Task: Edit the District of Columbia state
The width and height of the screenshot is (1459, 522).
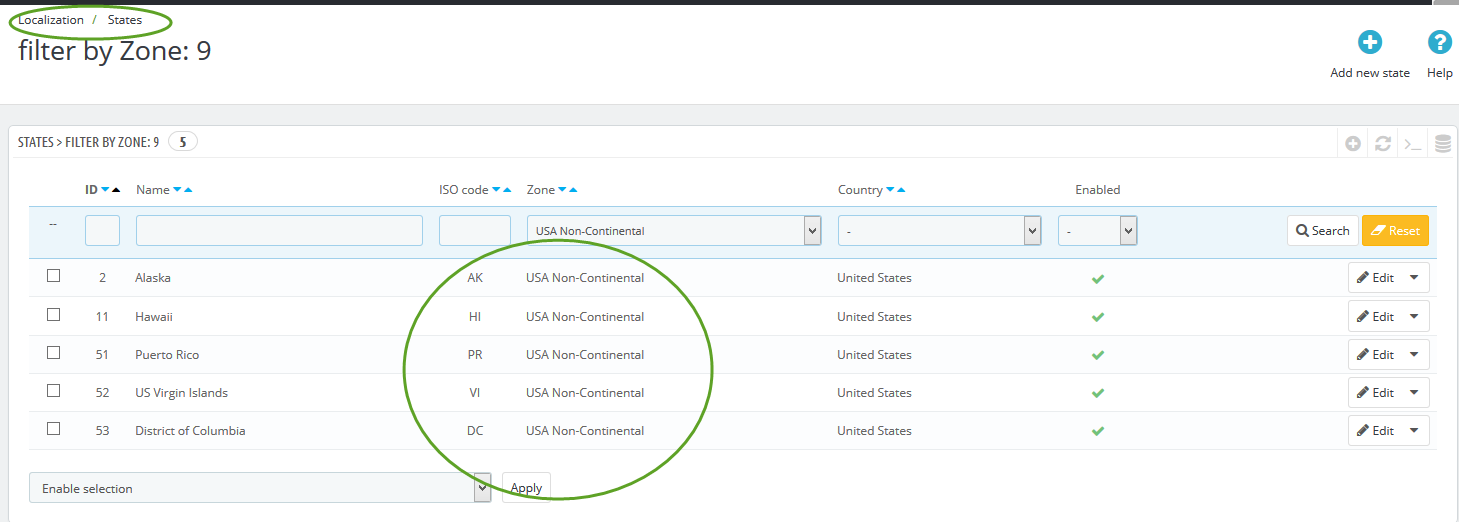Action: click(1375, 431)
